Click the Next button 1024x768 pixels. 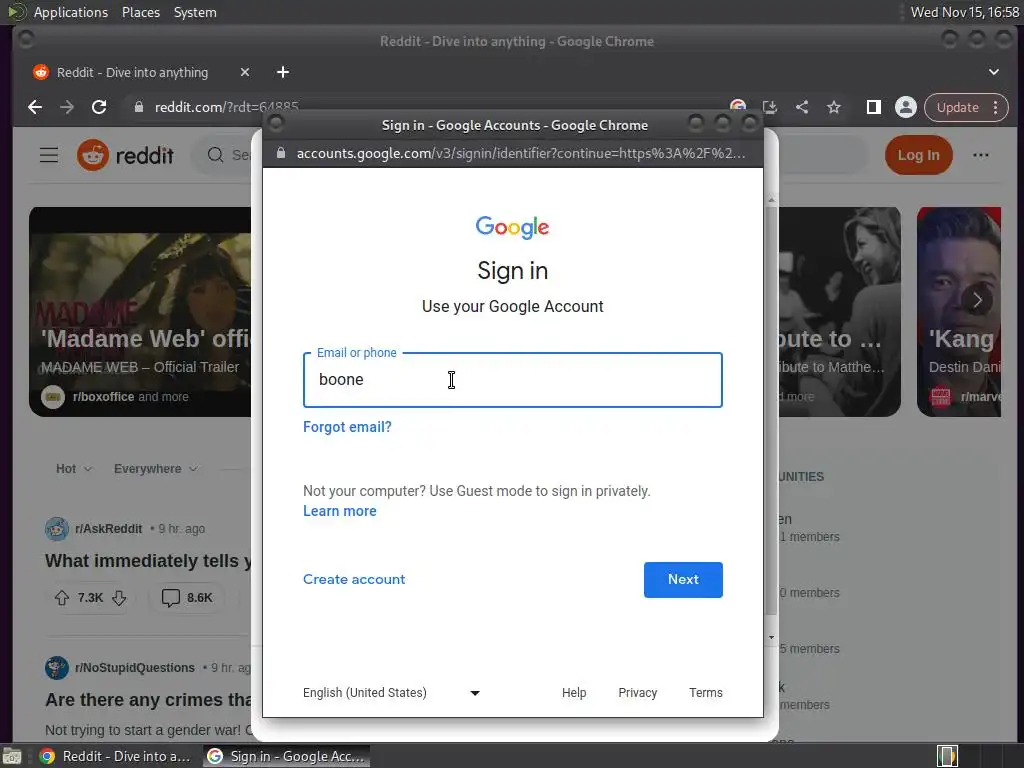point(683,579)
